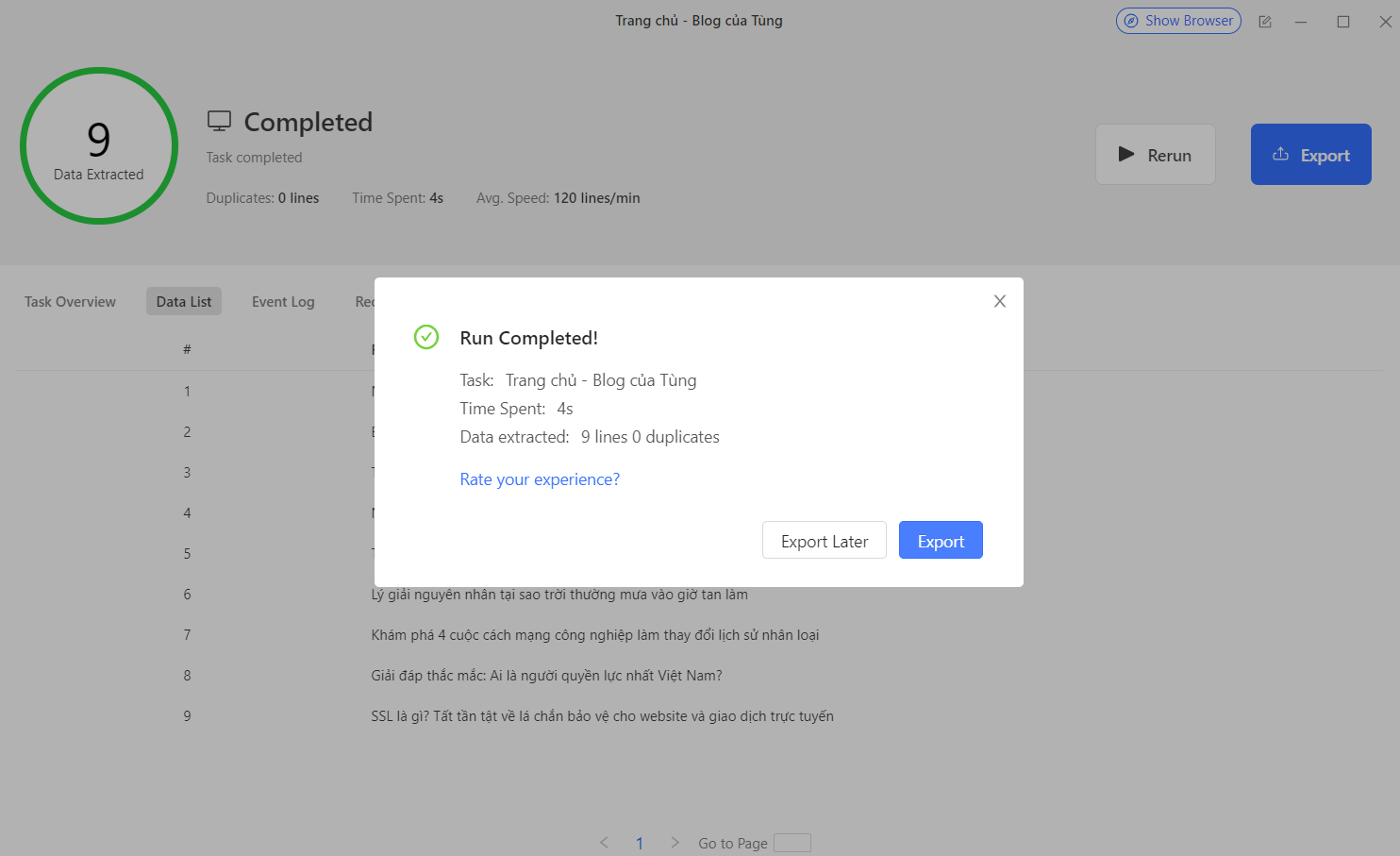Screen dimensions: 1400x856
Task: Switch to the Task Overview tab
Action: point(70,302)
